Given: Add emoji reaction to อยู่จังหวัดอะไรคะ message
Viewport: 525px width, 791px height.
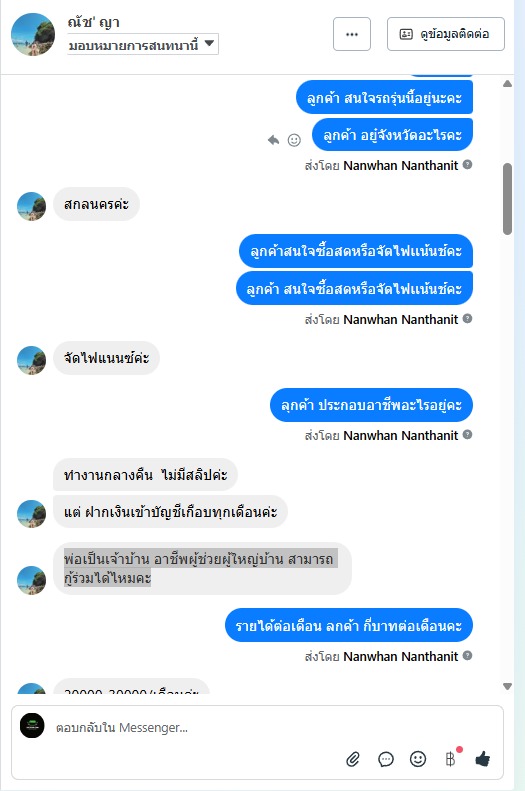Looking at the screenshot, I should 294,140.
